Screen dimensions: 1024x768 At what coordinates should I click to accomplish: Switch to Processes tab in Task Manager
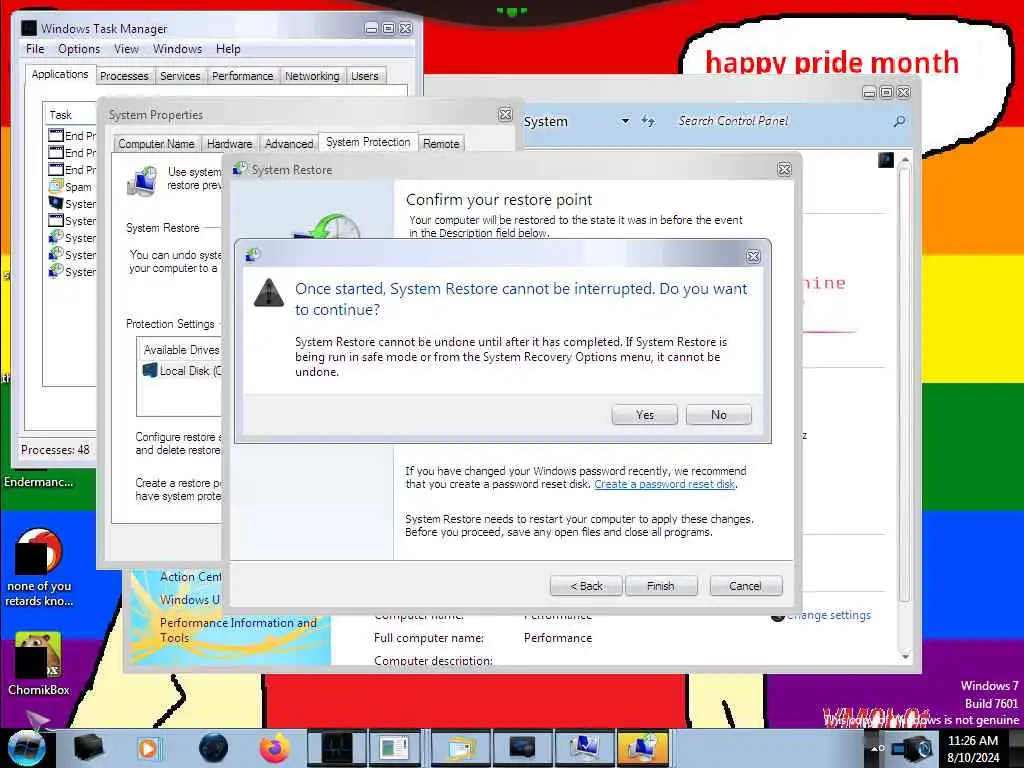124,76
